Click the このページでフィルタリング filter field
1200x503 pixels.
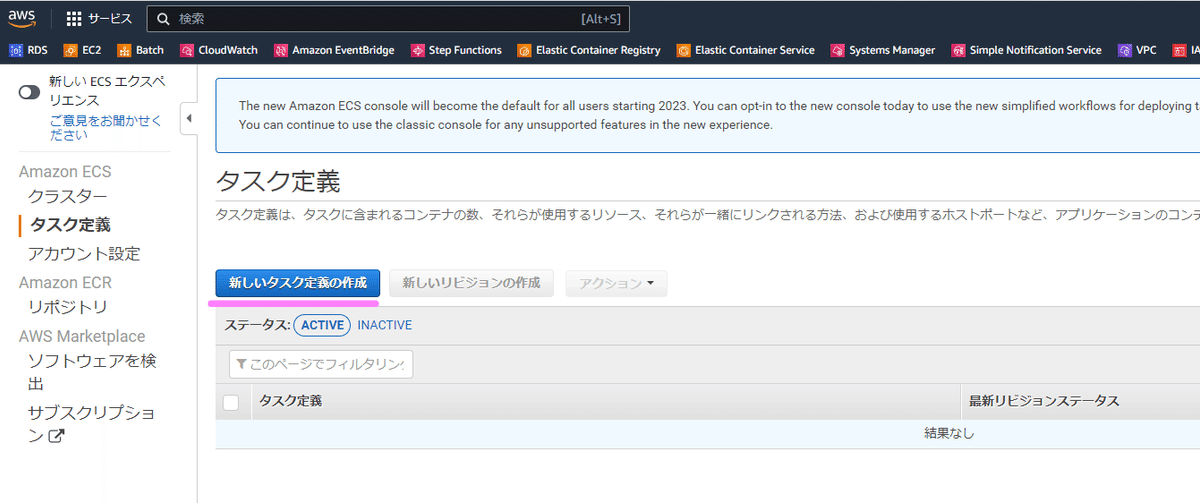click(321, 365)
